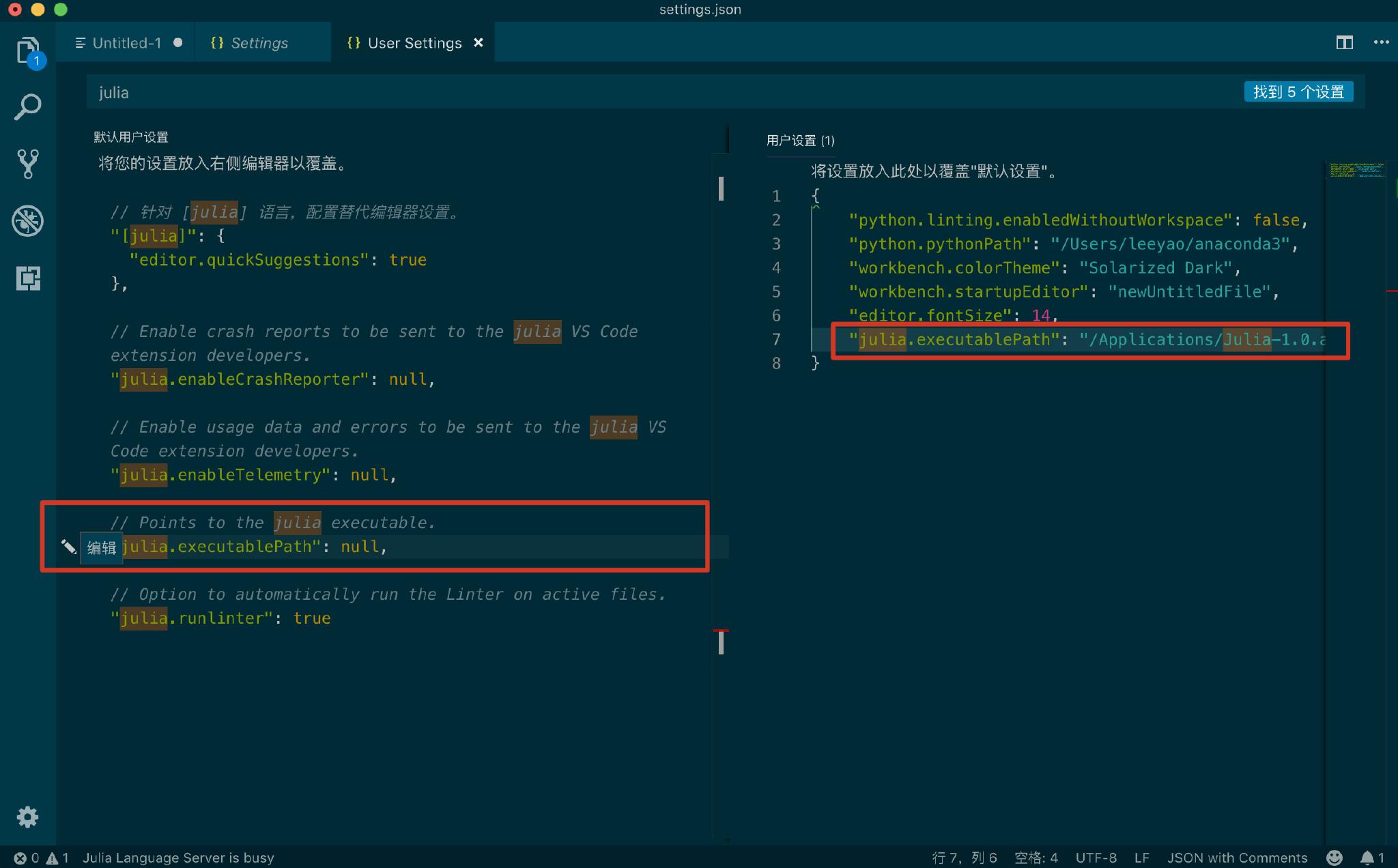Open the Manage gear icon
This screenshot has width=1398, height=868.
(x=27, y=817)
